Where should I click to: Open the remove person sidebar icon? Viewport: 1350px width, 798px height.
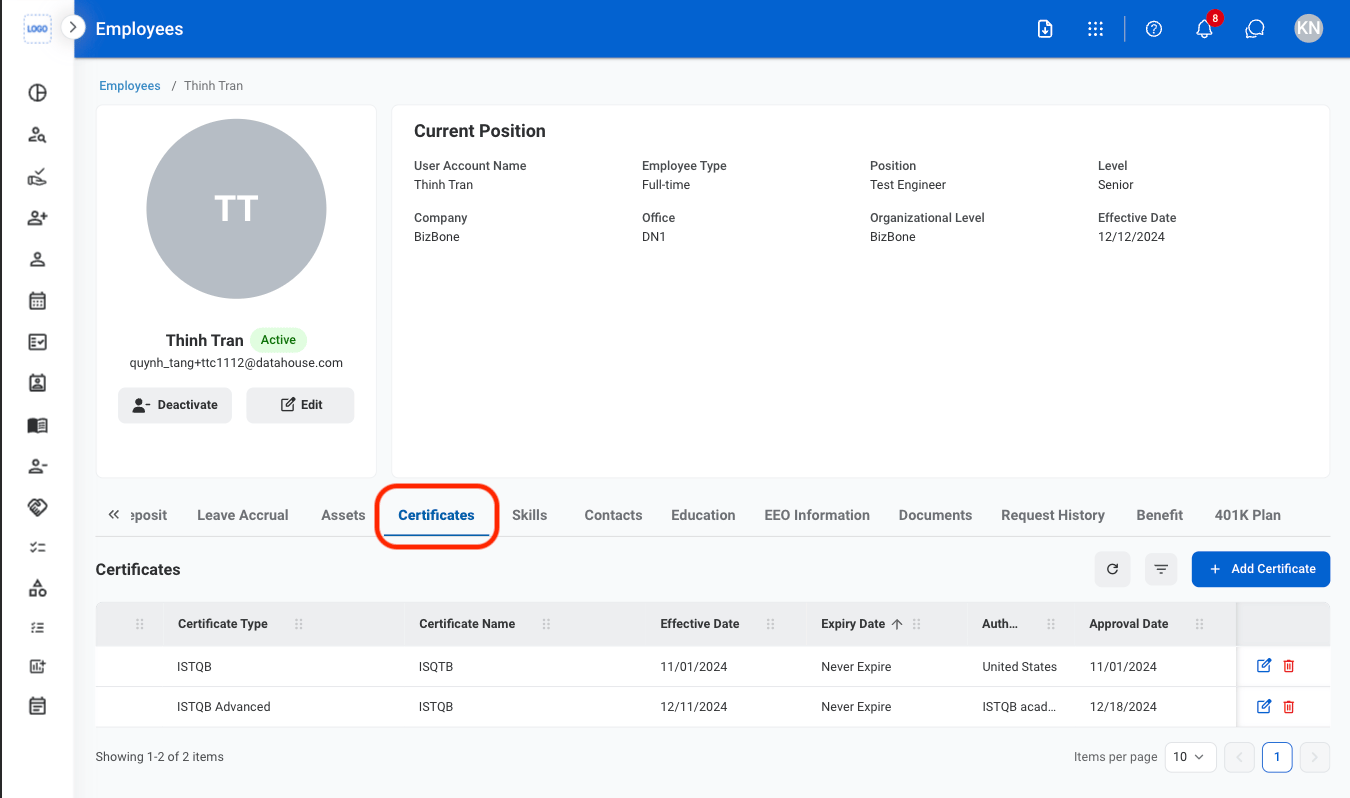(37, 466)
